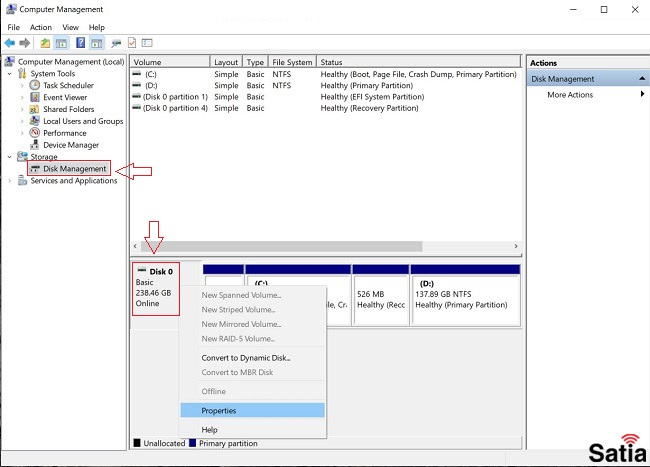Select the Disk 0 label box
The height and width of the screenshot is (467, 650).
(156, 289)
